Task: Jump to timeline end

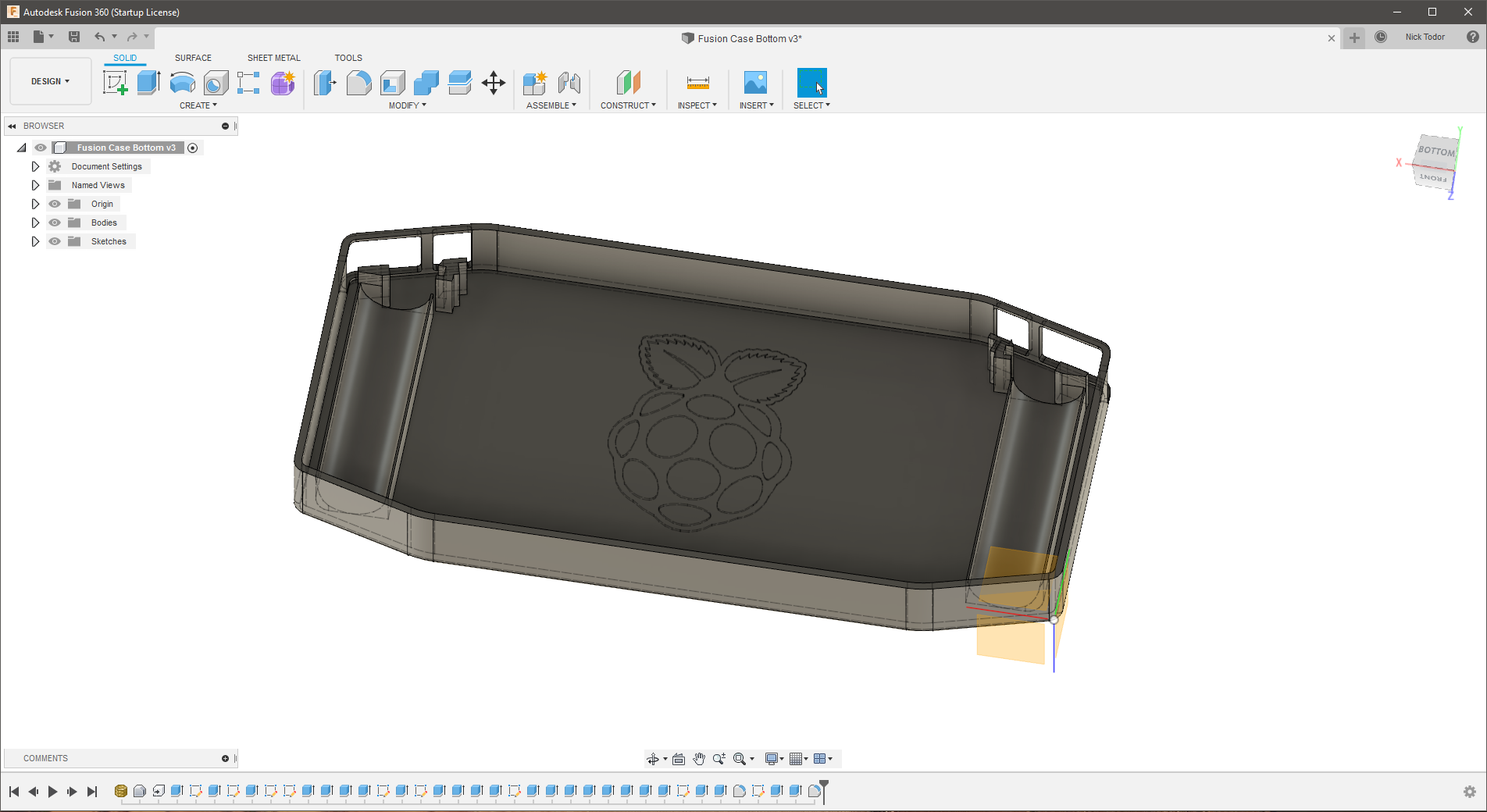Action: 92,792
